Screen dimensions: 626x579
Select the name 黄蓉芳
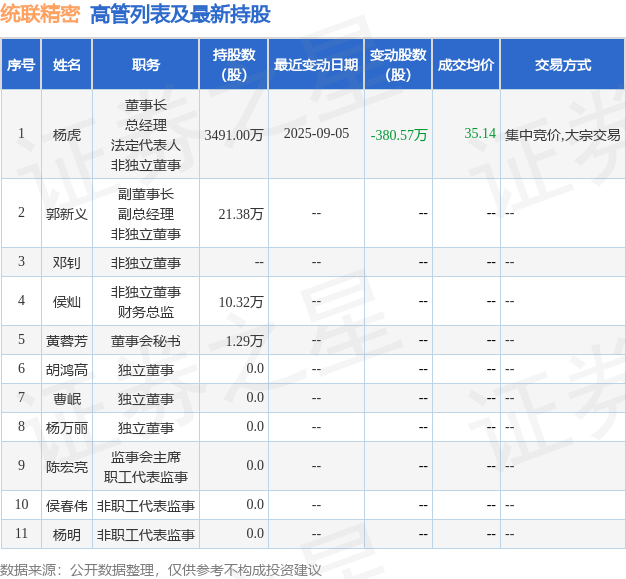67,341
